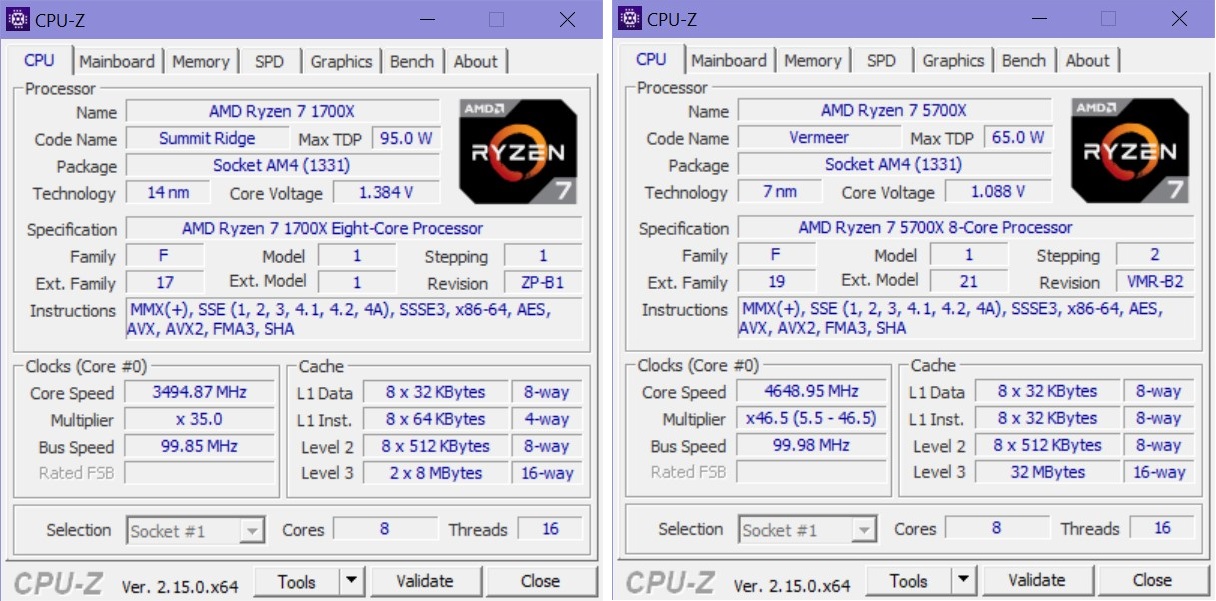Select the Bench tab in the 5700X window
Viewport: 1216px width, 601px height.
coord(1024,60)
